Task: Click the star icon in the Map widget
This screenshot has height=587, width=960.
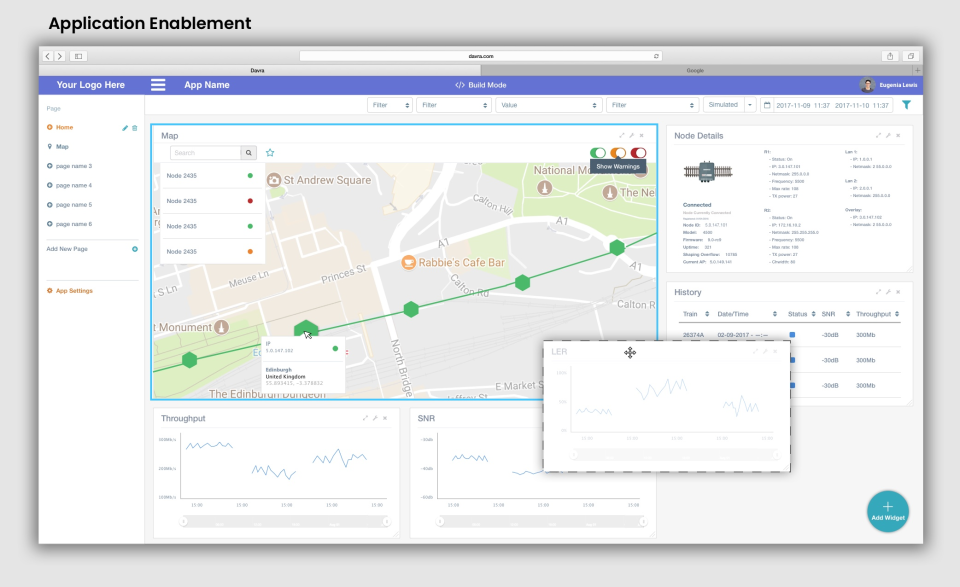Action: point(270,152)
